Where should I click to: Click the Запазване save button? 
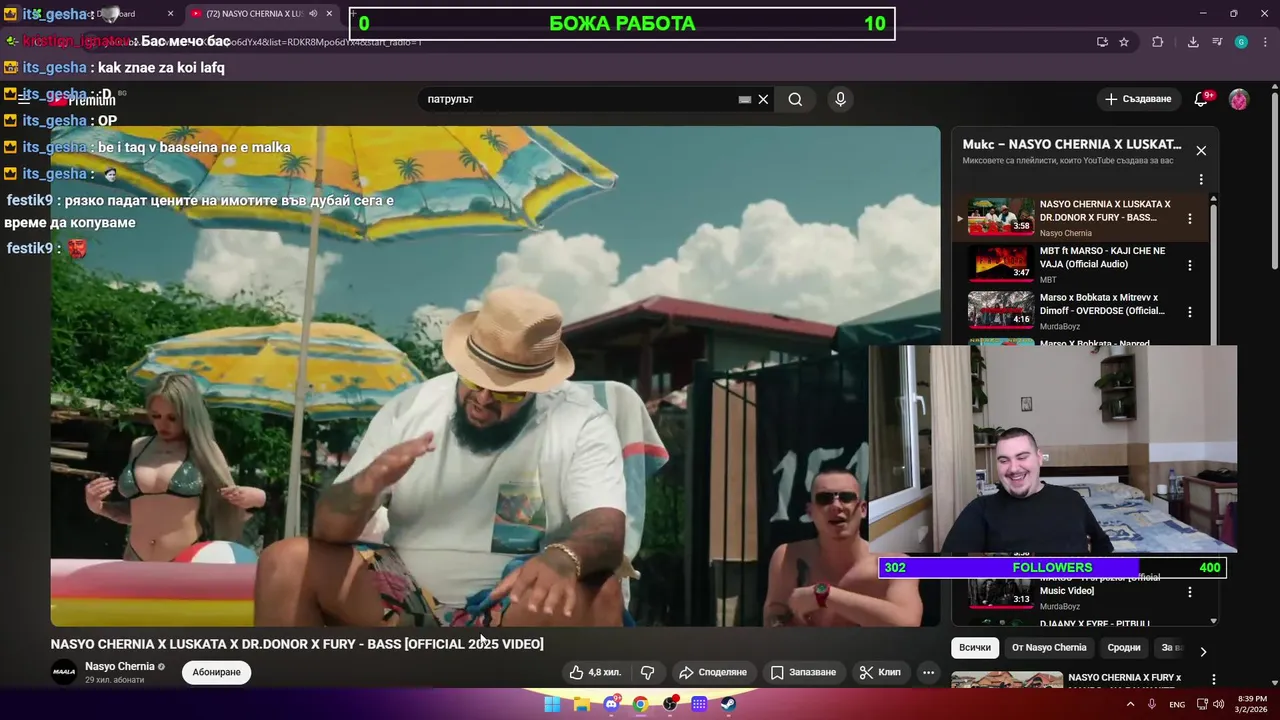point(804,672)
